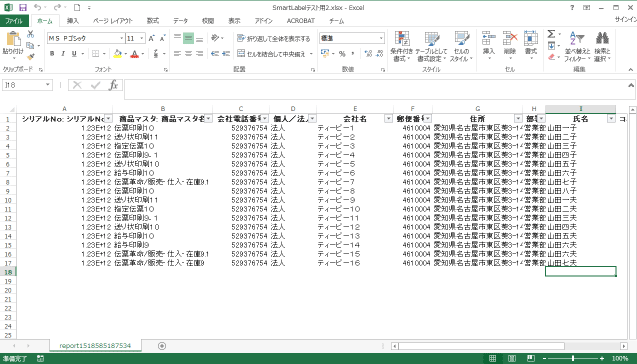This screenshot has width=637, height=364.
Task: Toggle Wrap Text (折り返して全体を表示する)
Action: tap(273, 39)
